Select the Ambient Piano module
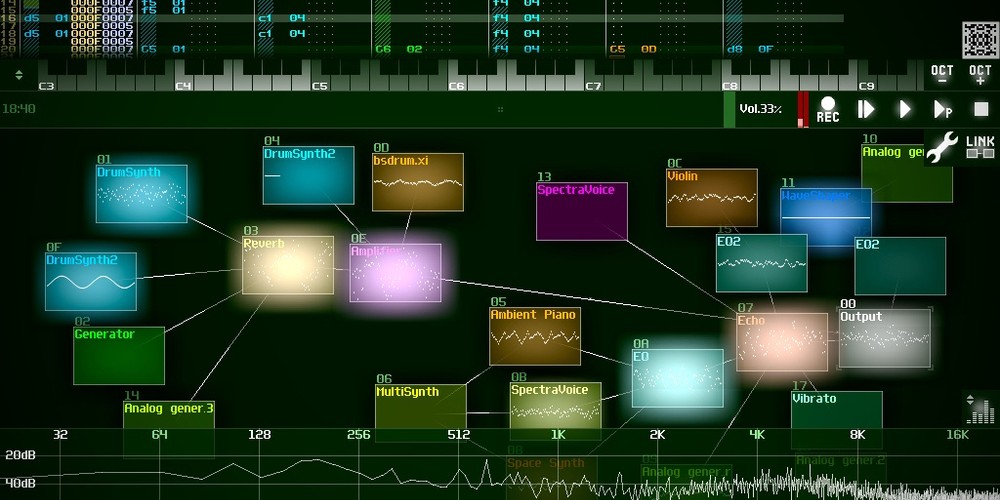 point(534,336)
